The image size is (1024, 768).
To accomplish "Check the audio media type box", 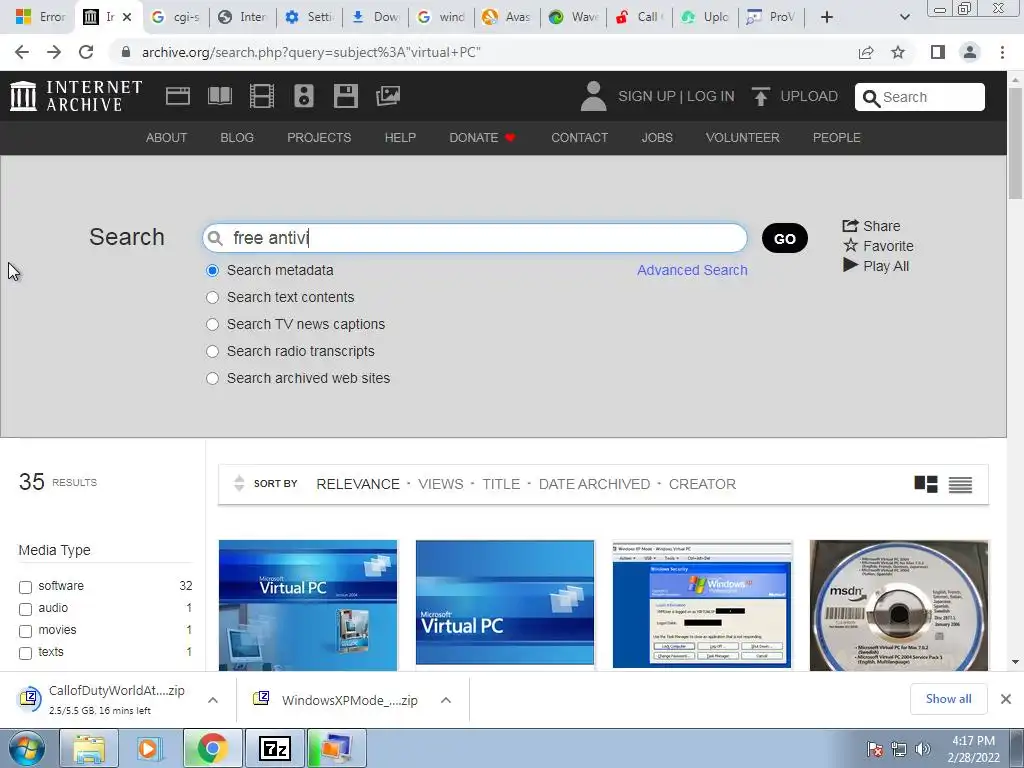I will (x=25, y=609).
